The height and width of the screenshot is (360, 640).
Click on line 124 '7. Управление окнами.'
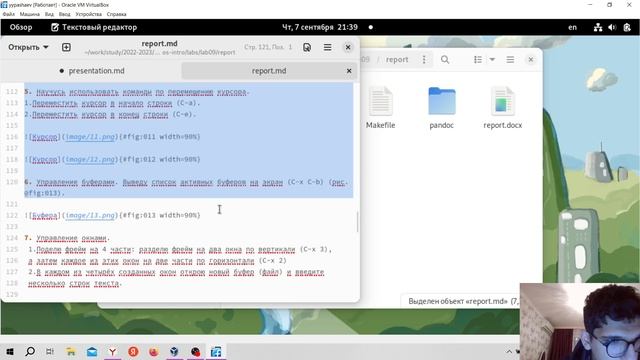(67, 238)
